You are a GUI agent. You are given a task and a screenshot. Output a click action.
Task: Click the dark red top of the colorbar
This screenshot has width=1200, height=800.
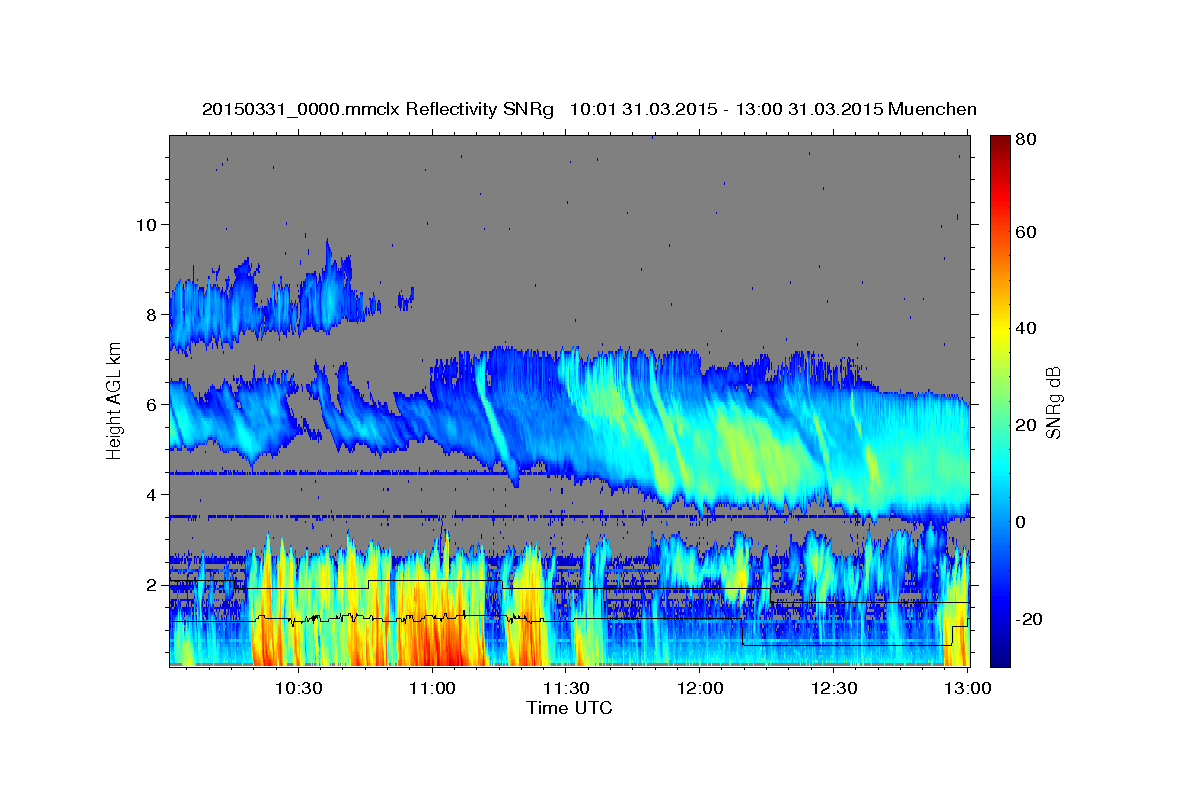click(1000, 144)
